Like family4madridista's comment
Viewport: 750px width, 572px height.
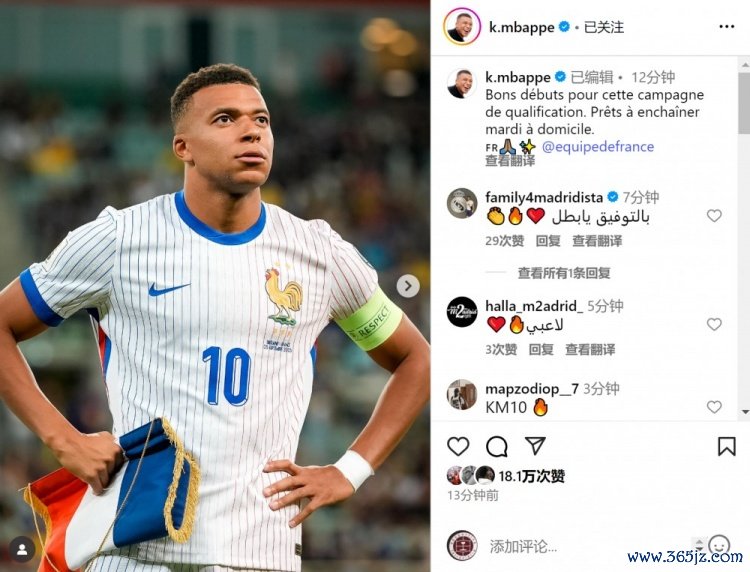714,216
